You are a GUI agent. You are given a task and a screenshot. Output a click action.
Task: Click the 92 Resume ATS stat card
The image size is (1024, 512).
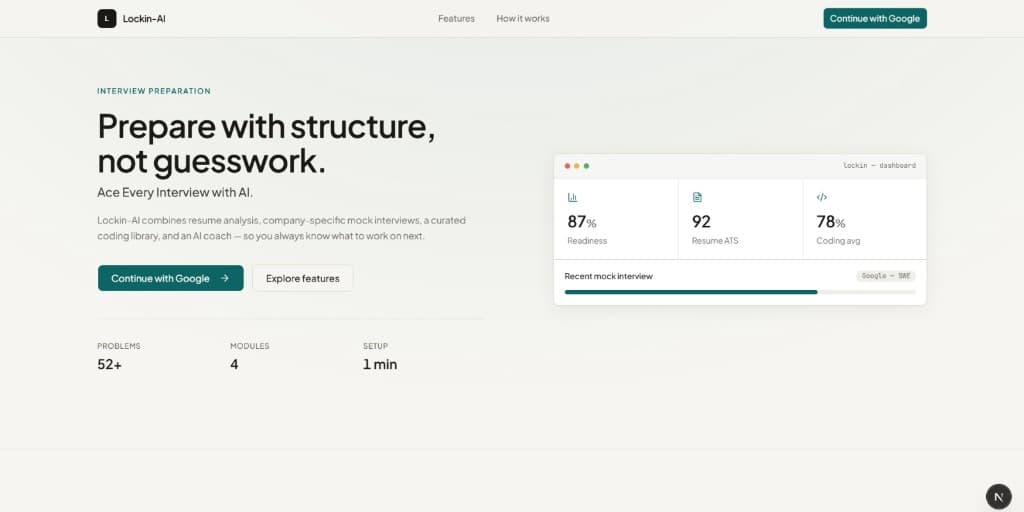pyautogui.click(x=741, y=219)
